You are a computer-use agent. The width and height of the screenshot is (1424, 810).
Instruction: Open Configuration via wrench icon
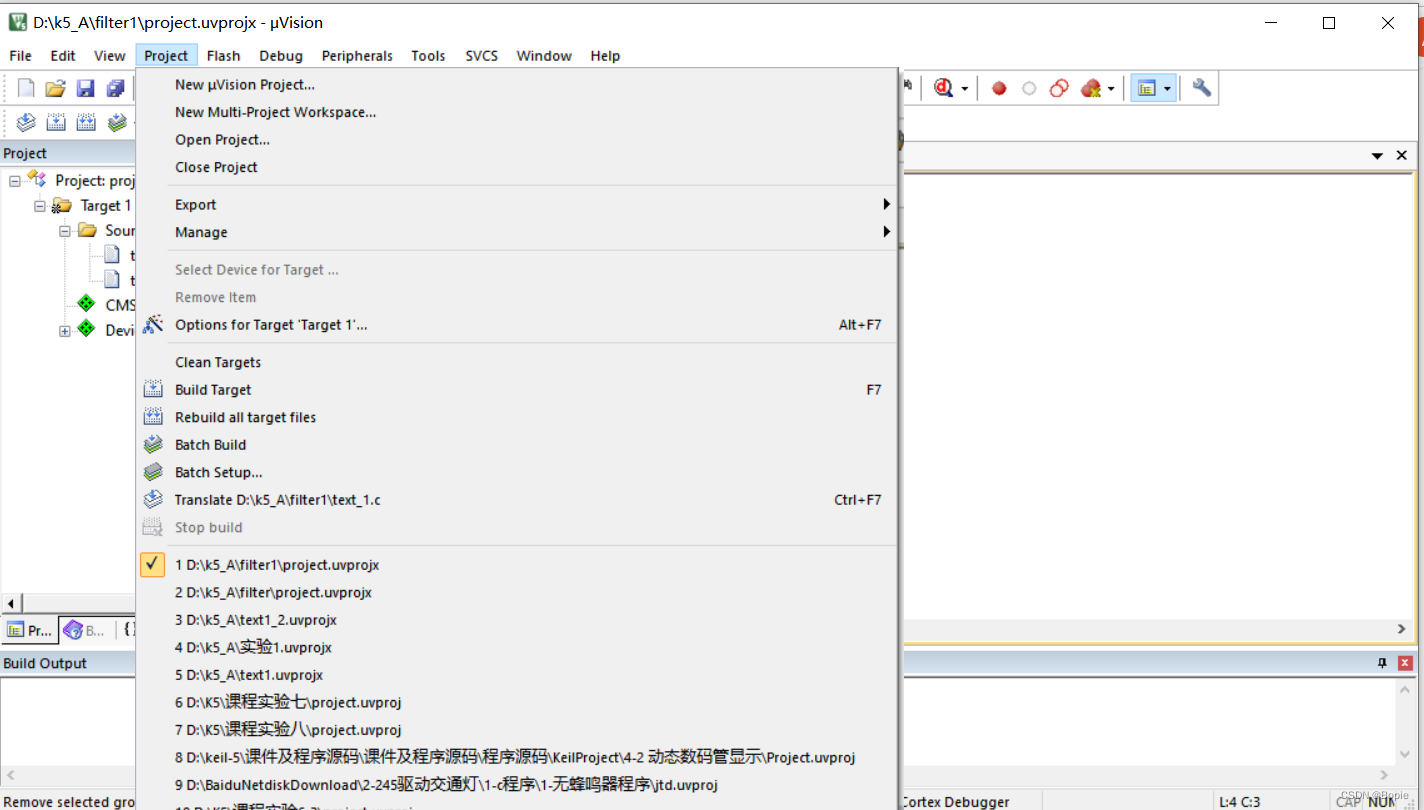coord(1202,88)
